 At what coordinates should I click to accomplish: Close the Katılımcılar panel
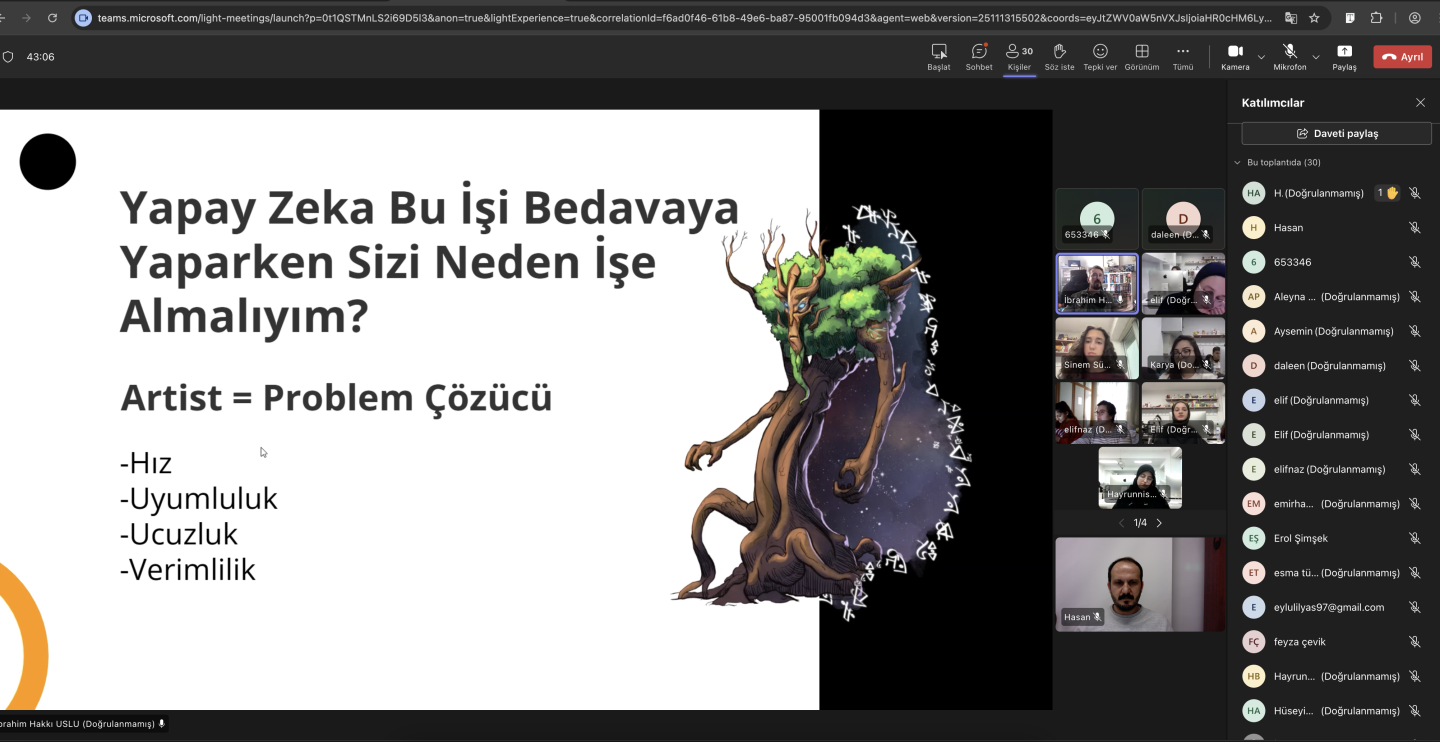tap(1420, 103)
